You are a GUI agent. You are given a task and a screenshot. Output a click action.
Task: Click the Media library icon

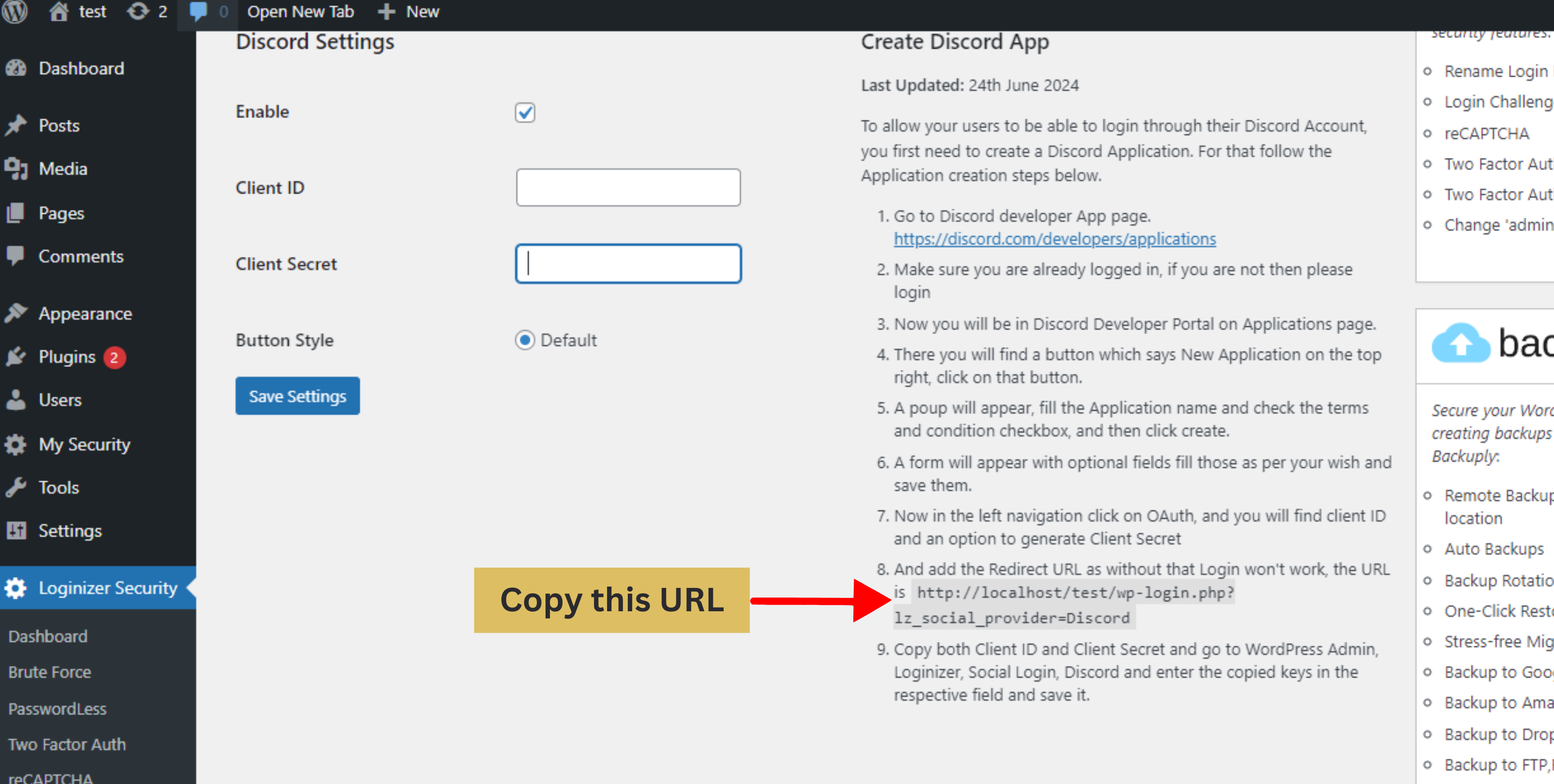point(16,169)
